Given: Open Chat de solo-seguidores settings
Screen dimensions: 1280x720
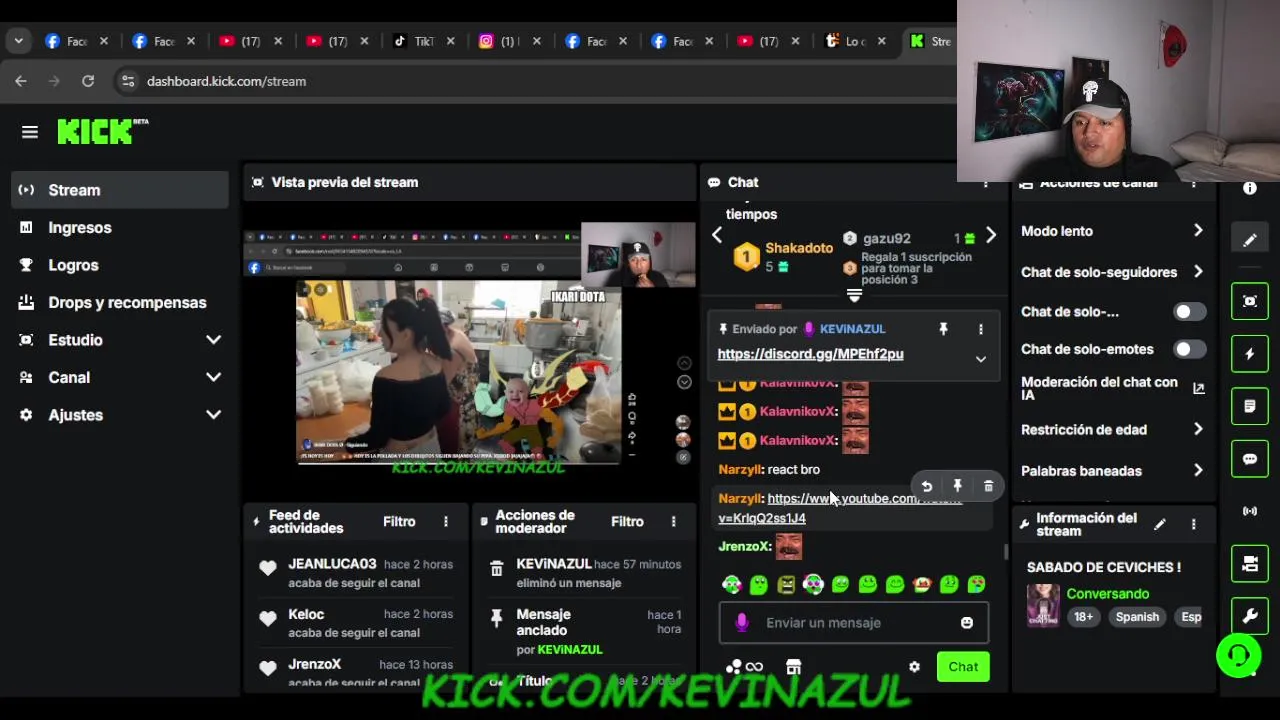Looking at the screenshot, I should coord(1113,272).
